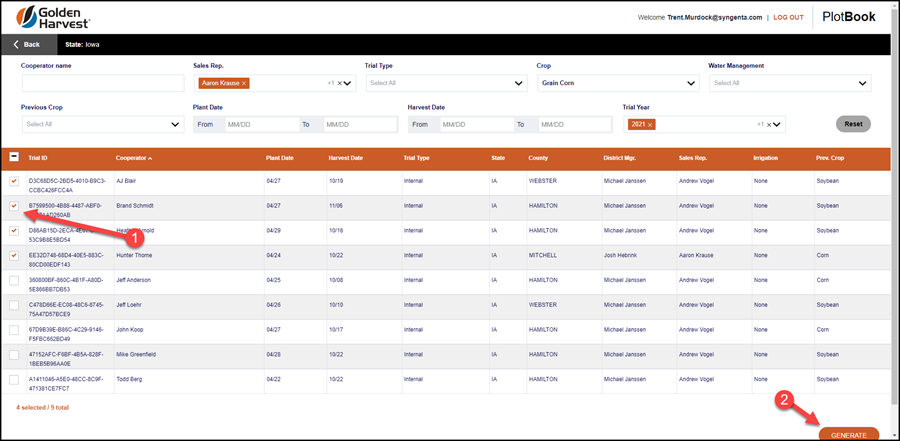The height and width of the screenshot is (441, 900).
Task: Click the Harvest Date column header
Action: (x=345, y=158)
